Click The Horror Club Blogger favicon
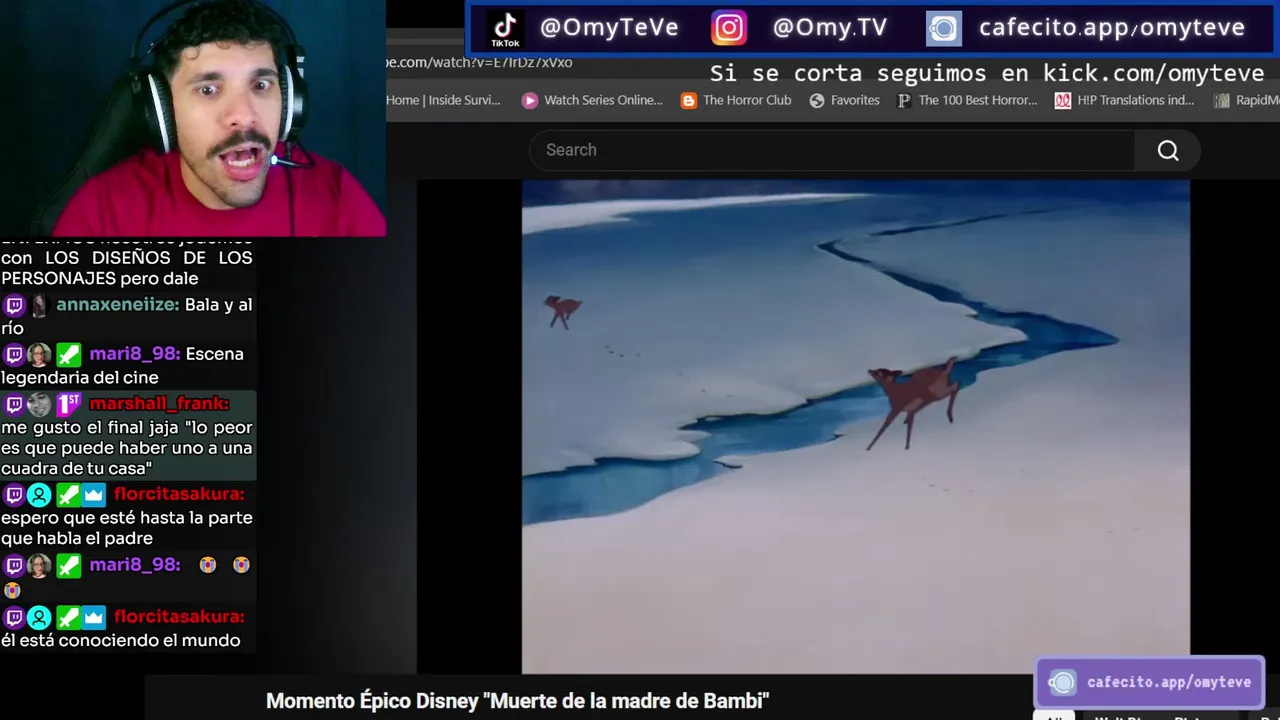The height and width of the screenshot is (720, 1280). [x=688, y=100]
